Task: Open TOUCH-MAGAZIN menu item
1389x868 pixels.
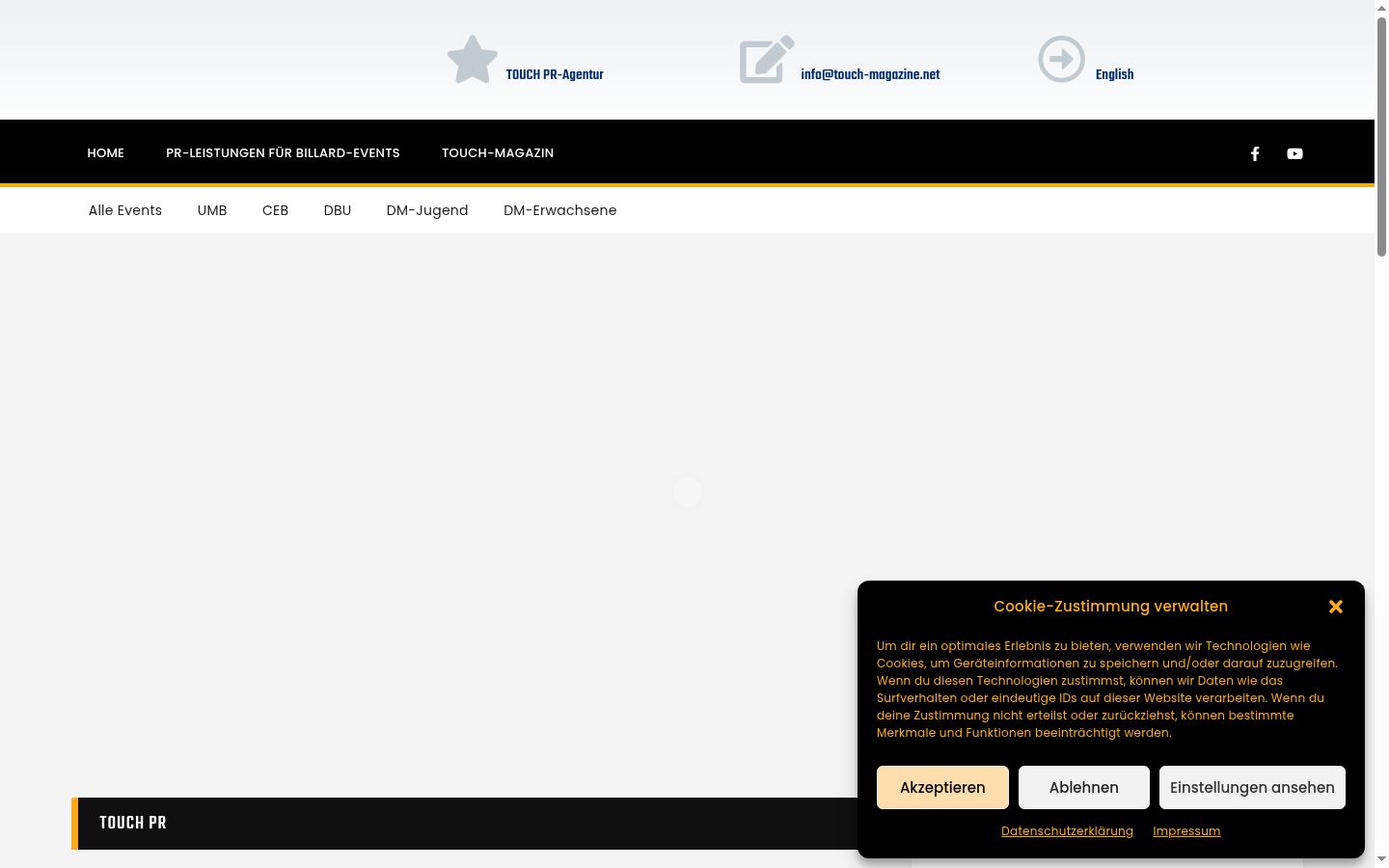Action: (x=498, y=152)
